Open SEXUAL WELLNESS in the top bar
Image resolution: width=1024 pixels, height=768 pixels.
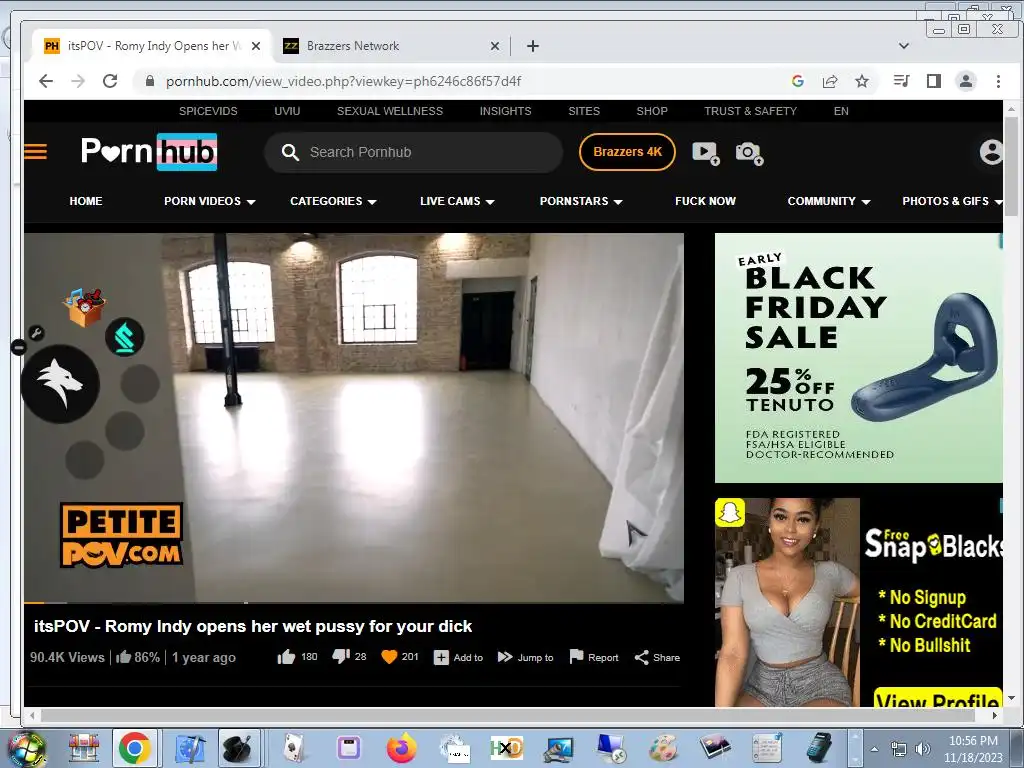point(390,111)
